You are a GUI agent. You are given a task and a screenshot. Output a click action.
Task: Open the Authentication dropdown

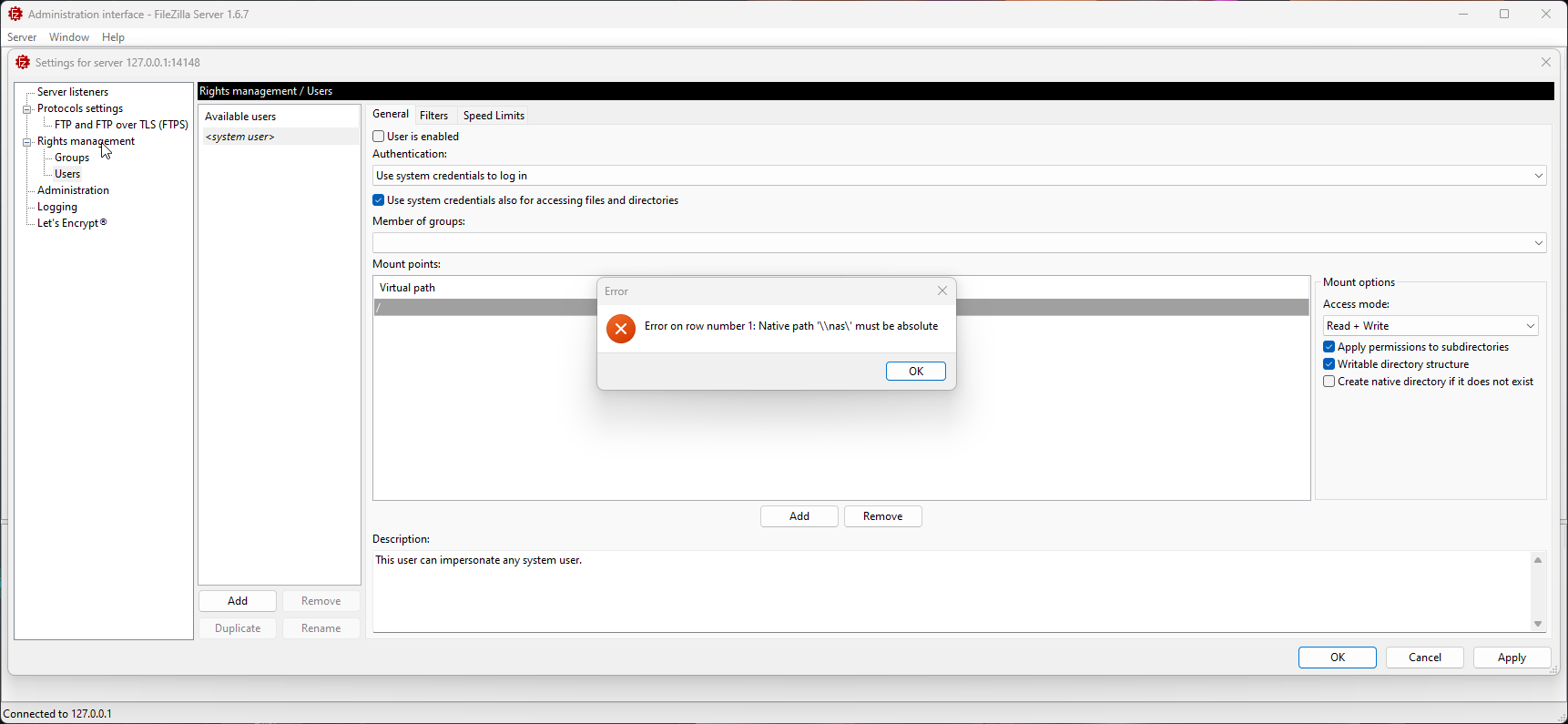click(959, 176)
